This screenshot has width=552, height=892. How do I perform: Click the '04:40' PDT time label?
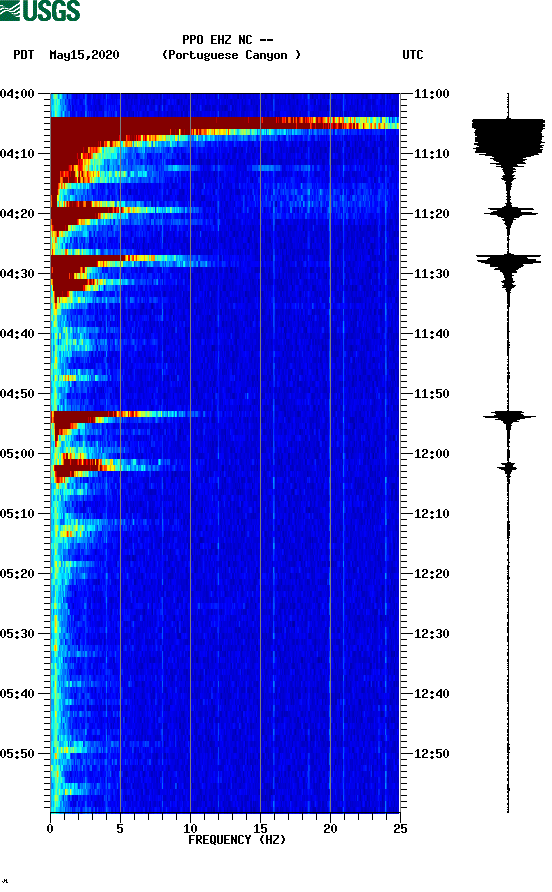point(17,334)
